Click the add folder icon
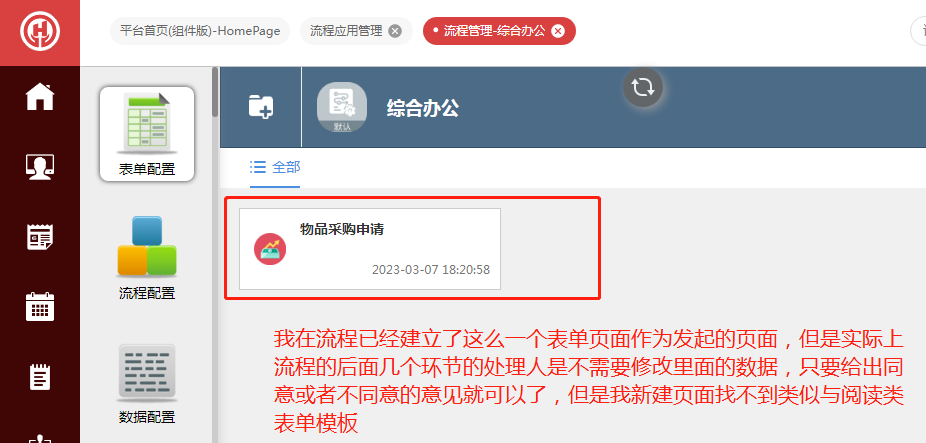This screenshot has height=443, width=926. pyautogui.click(x=260, y=107)
